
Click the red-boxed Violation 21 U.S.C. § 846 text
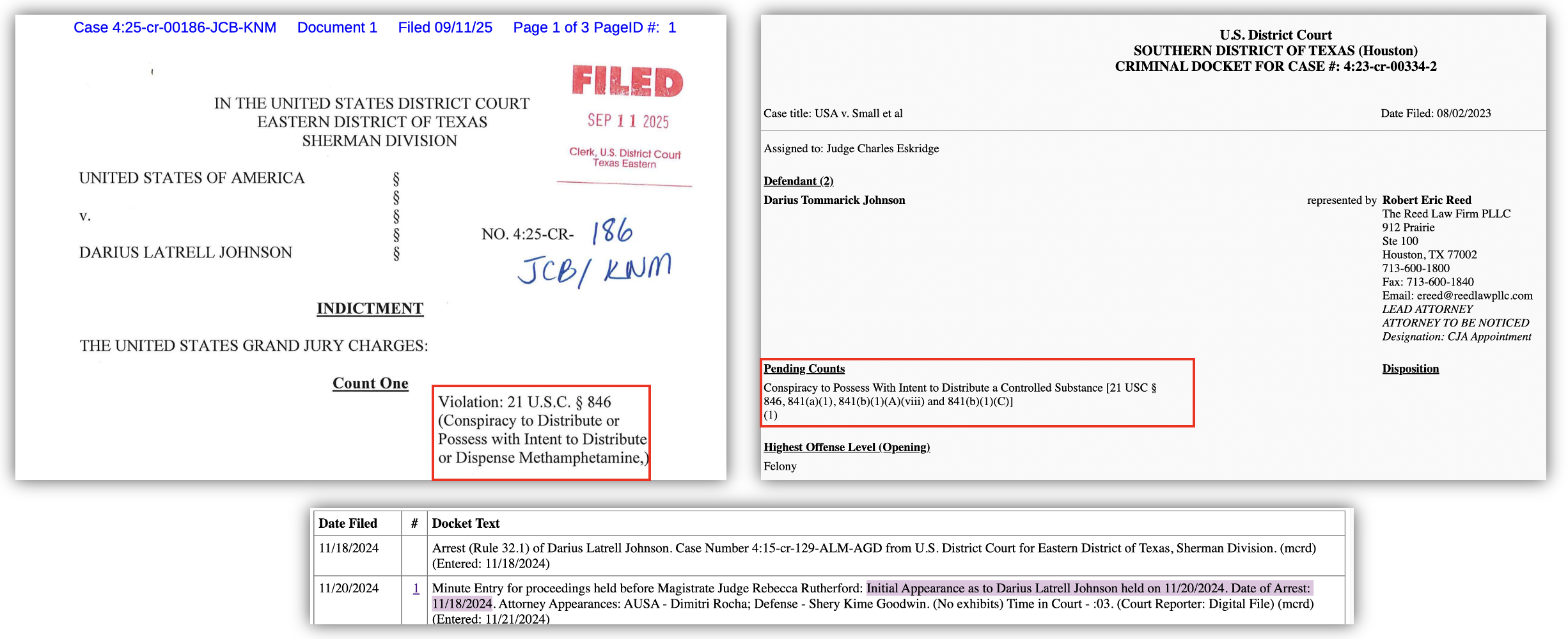pyautogui.click(x=541, y=429)
